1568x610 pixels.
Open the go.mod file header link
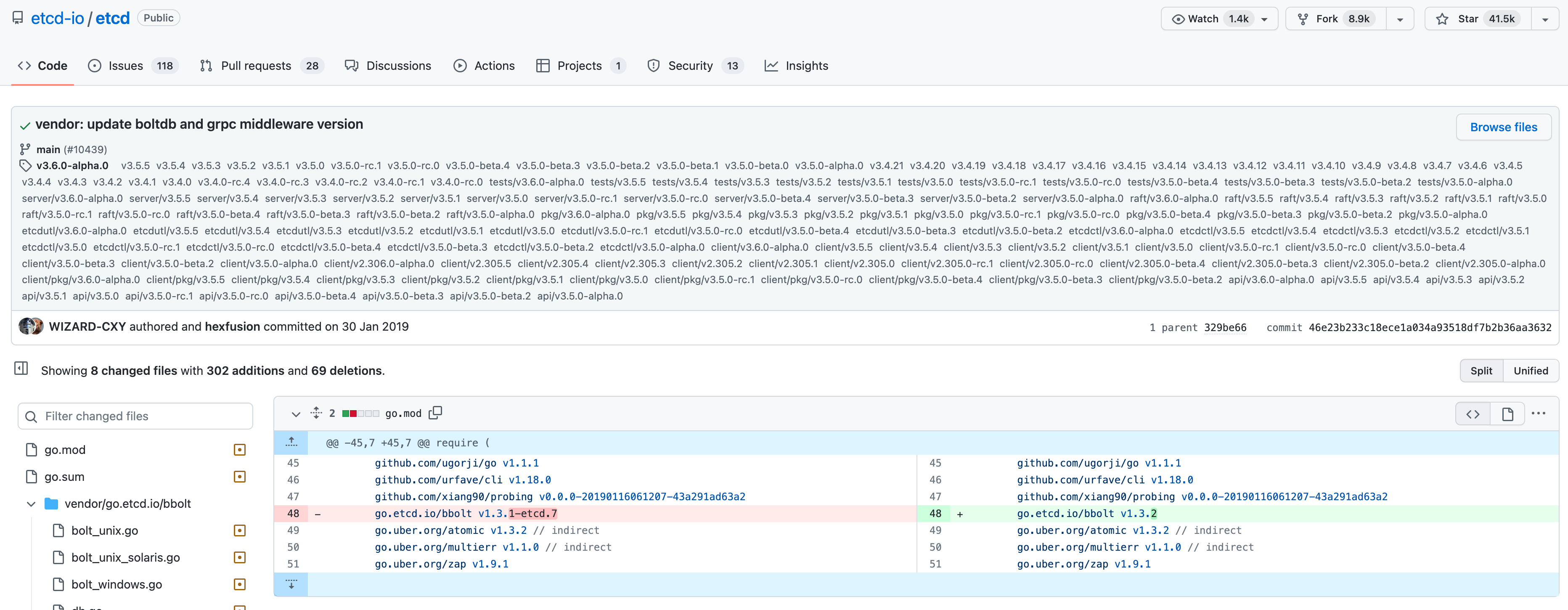tap(403, 414)
